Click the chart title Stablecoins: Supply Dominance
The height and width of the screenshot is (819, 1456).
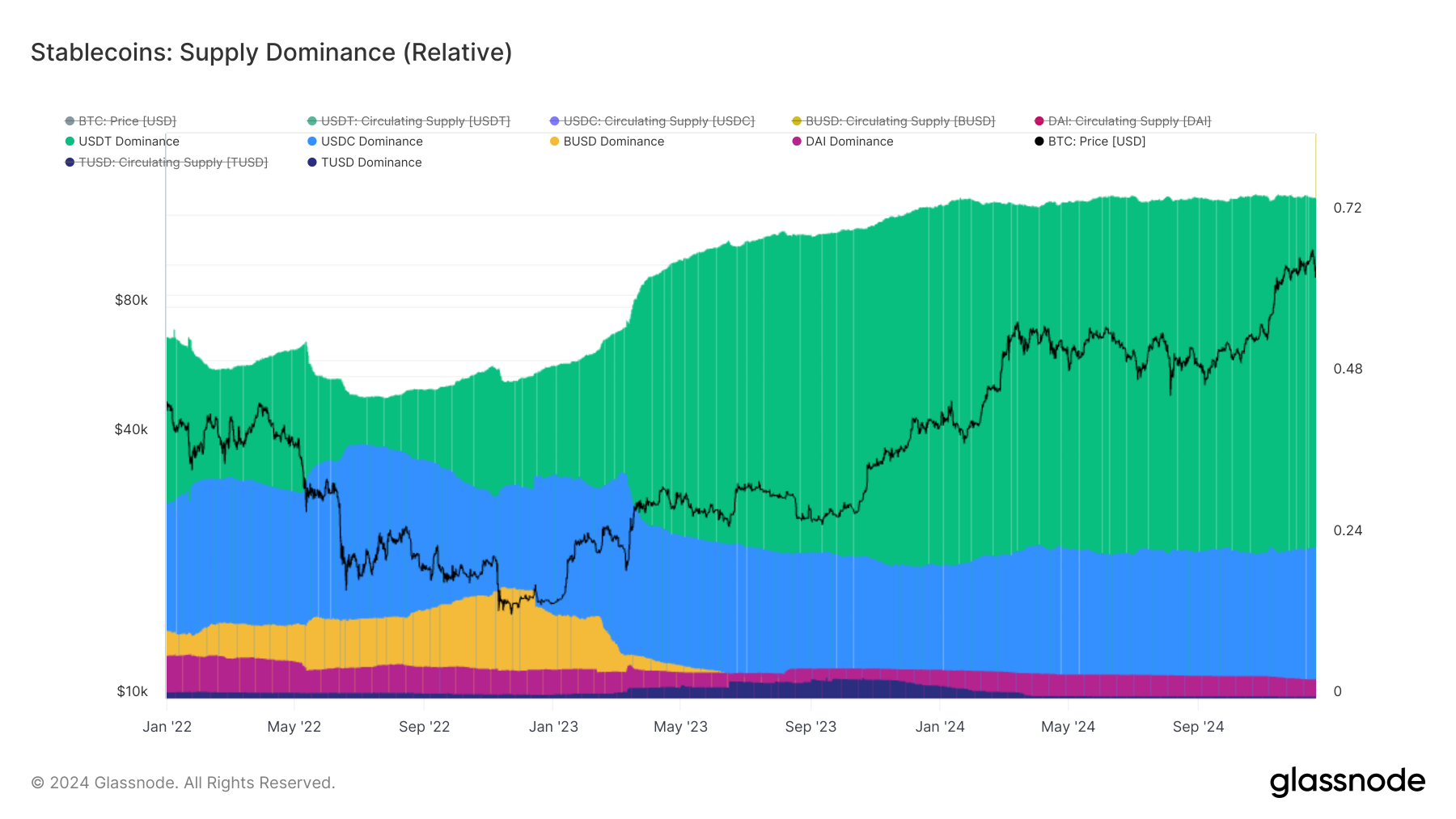(271, 52)
